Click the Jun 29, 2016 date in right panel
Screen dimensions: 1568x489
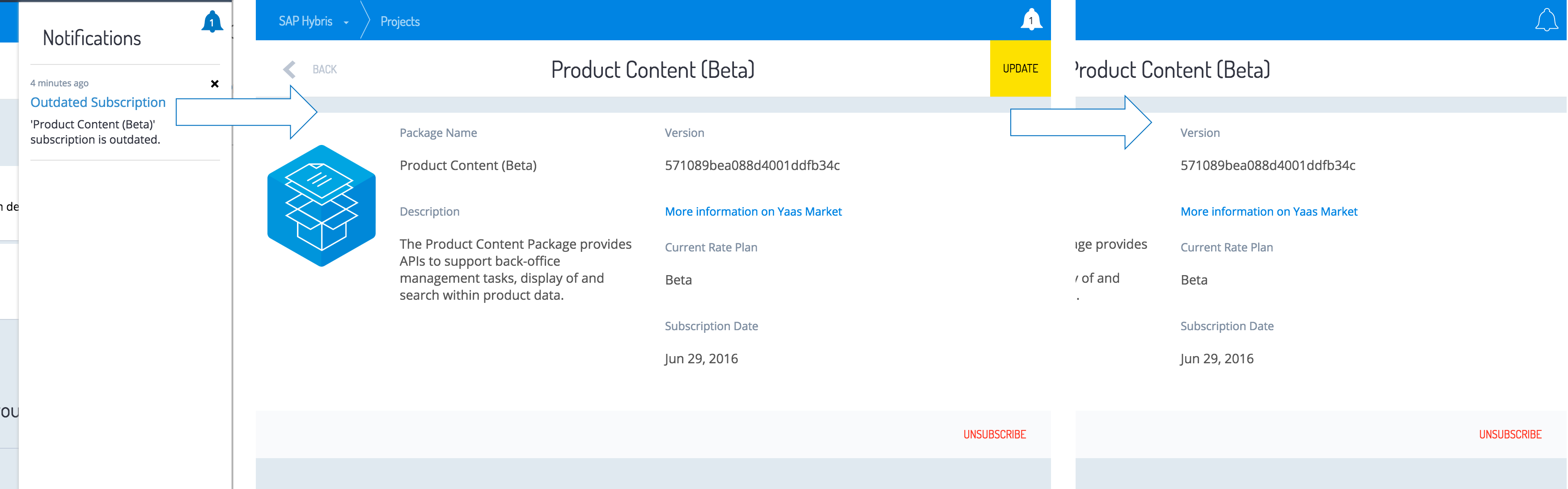[1217, 359]
